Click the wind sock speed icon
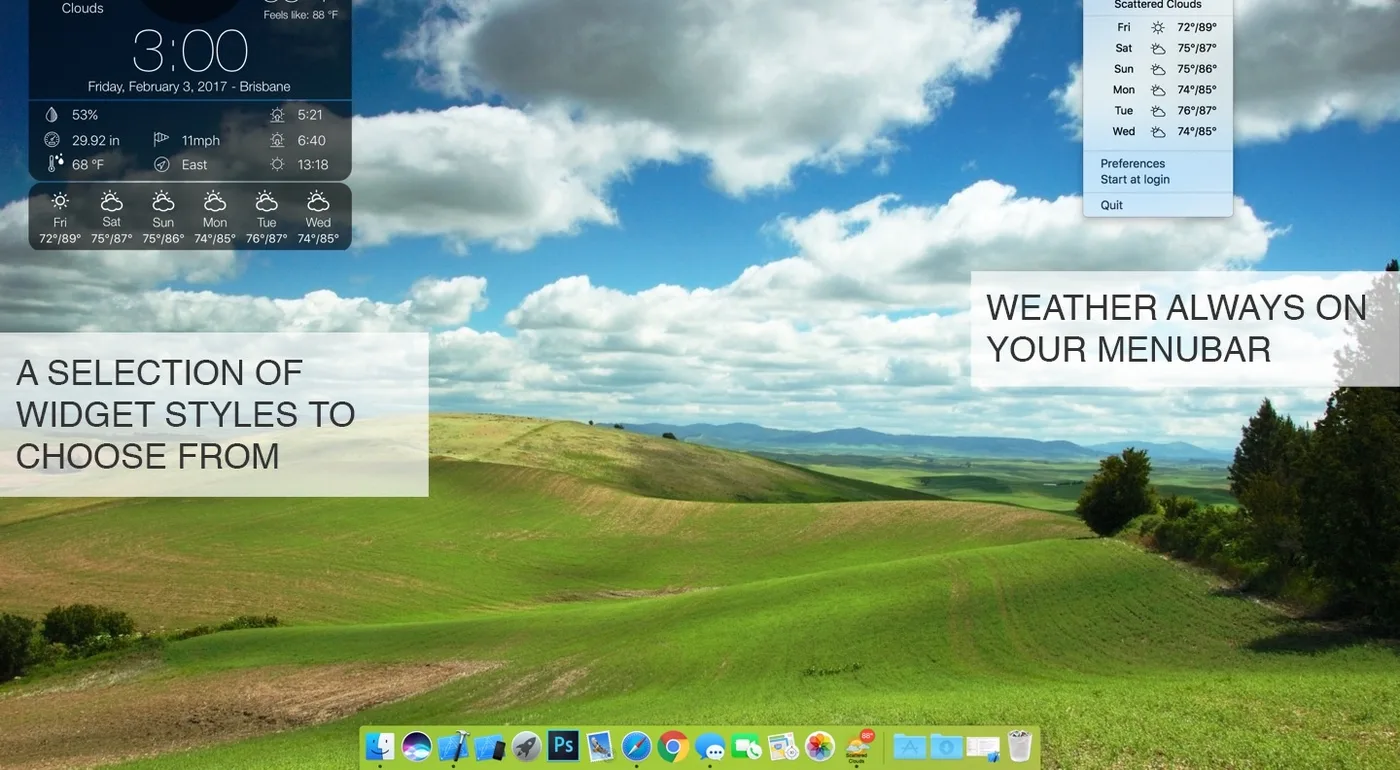 162,140
